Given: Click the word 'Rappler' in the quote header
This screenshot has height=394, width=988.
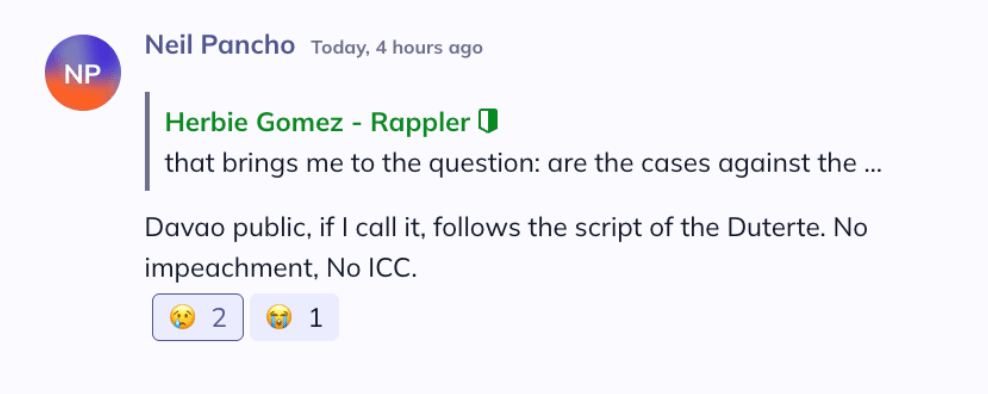Looking at the screenshot, I should [420, 123].
